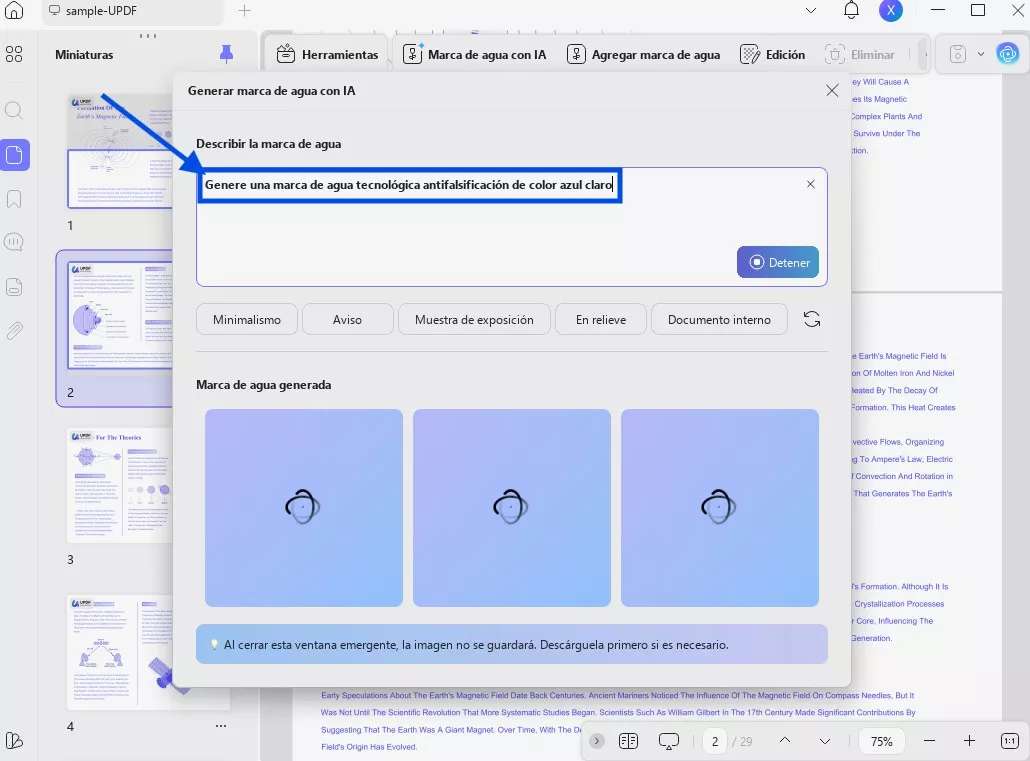Open the bookmarks panel icon
The width and height of the screenshot is (1030, 761).
[14, 199]
